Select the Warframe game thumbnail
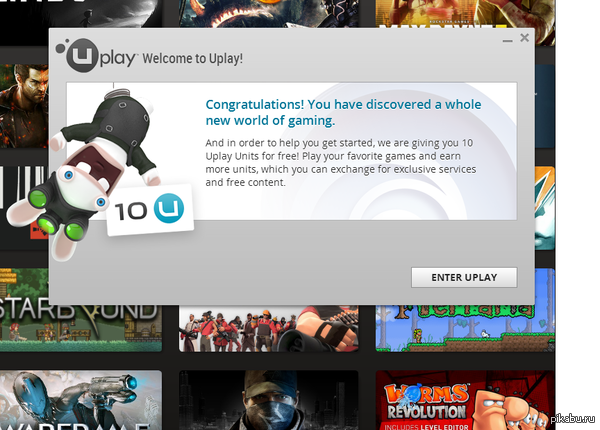 [x=81, y=400]
